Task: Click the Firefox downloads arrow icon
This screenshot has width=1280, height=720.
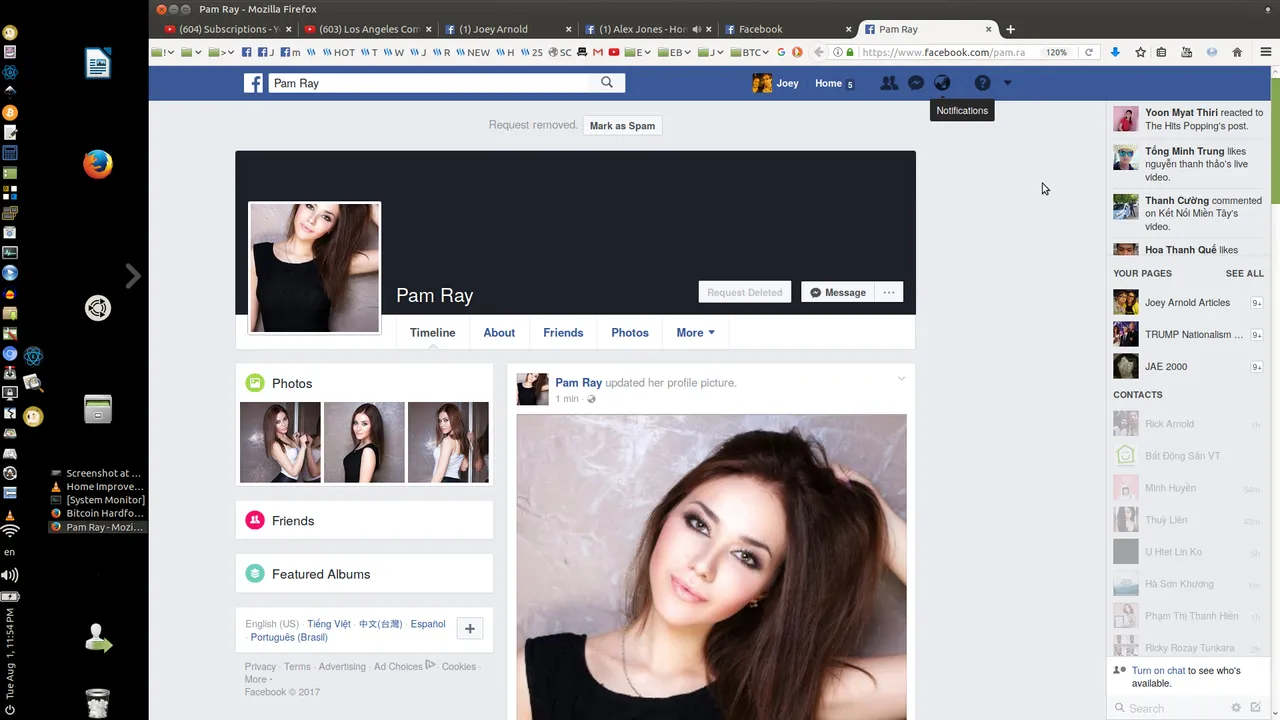Action: tap(1115, 52)
